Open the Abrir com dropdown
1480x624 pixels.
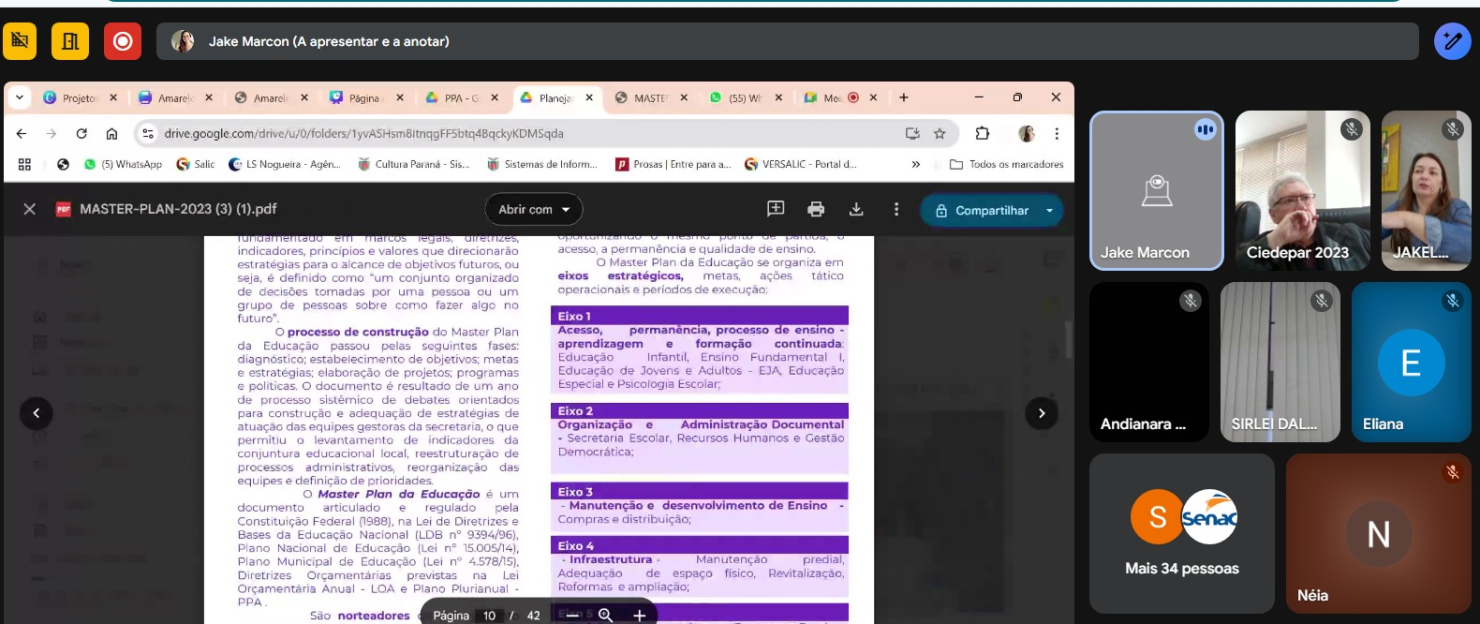tap(534, 209)
